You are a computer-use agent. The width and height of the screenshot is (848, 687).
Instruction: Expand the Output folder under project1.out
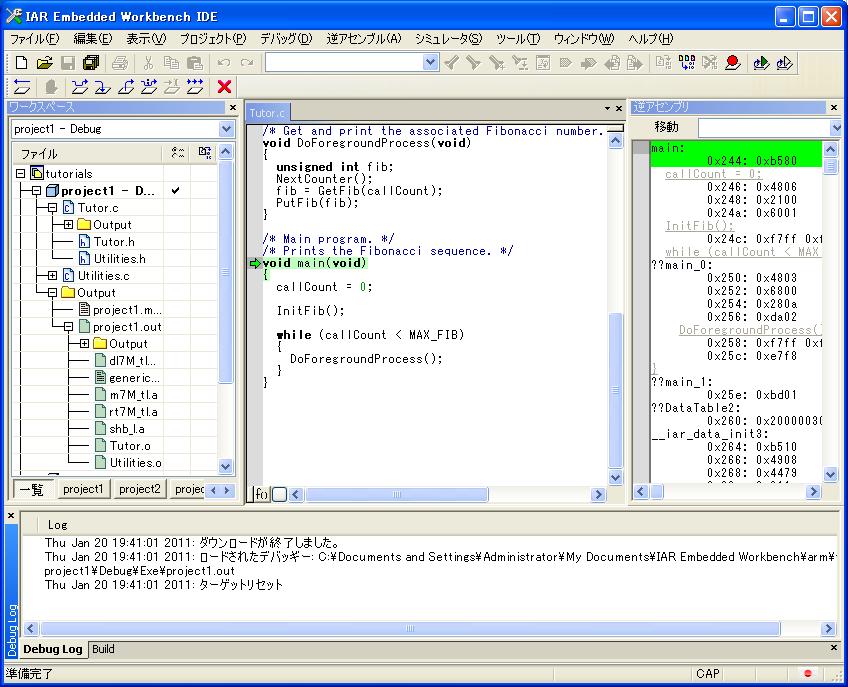click(x=85, y=344)
